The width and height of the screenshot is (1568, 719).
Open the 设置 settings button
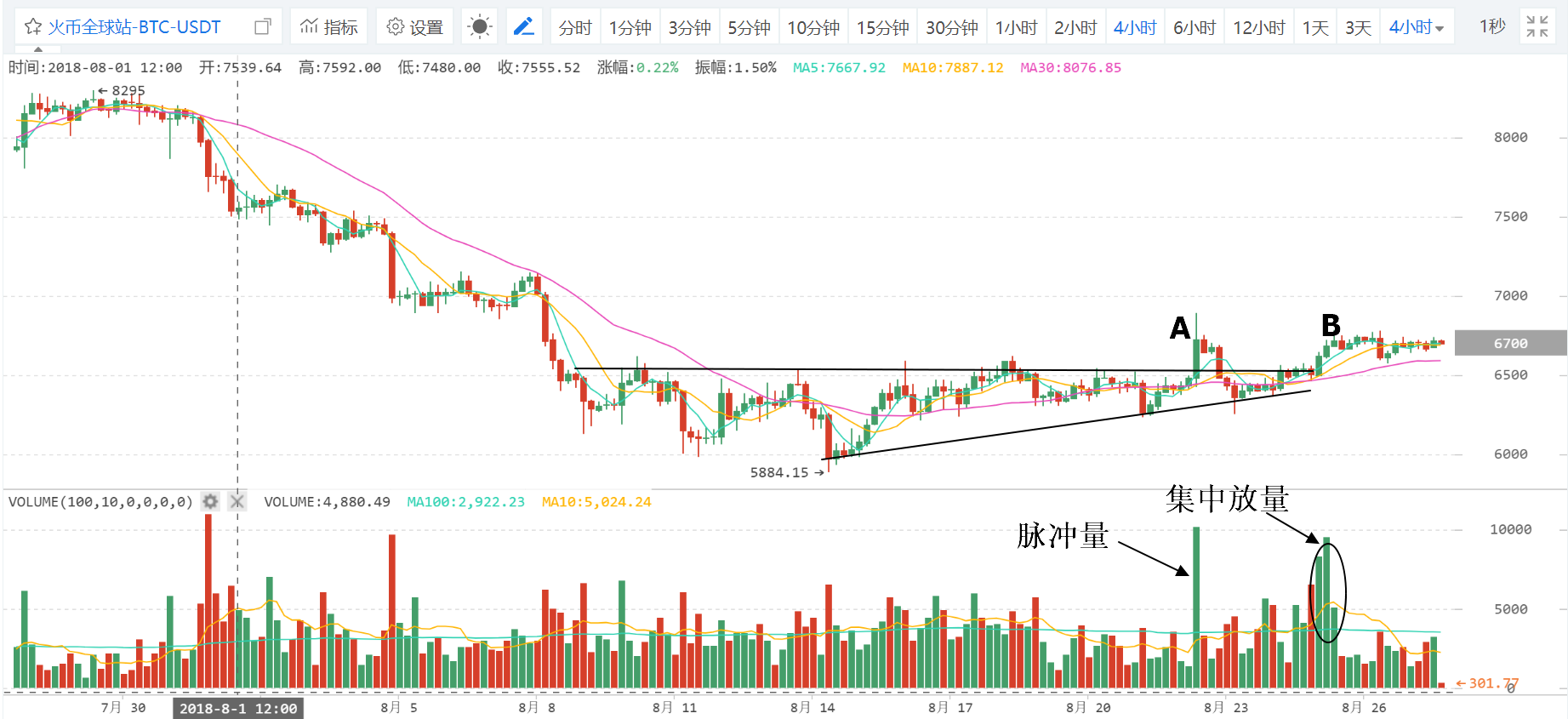(414, 27)
